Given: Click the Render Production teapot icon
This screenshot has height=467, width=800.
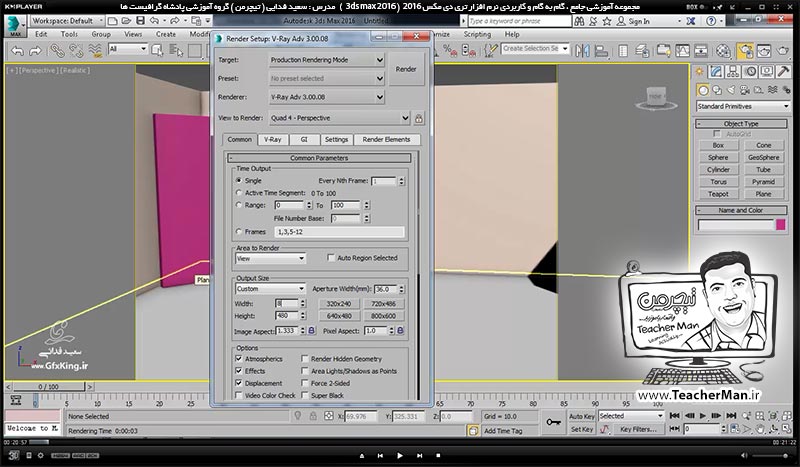Looking at the screenshot, I should (783, 51).
